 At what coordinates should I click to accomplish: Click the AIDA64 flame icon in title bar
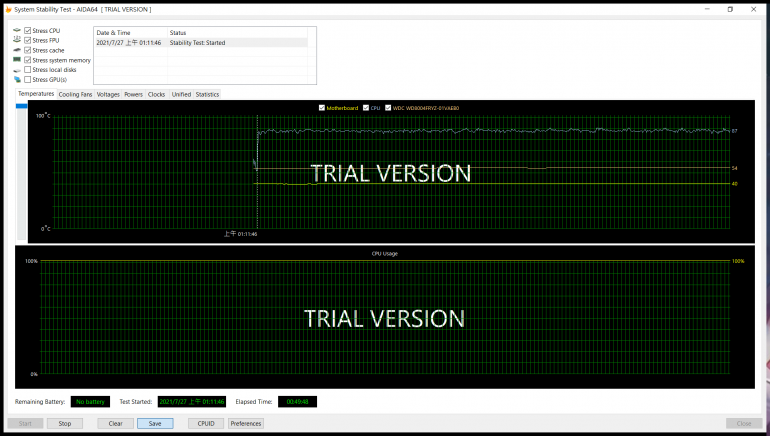point(9,9)
